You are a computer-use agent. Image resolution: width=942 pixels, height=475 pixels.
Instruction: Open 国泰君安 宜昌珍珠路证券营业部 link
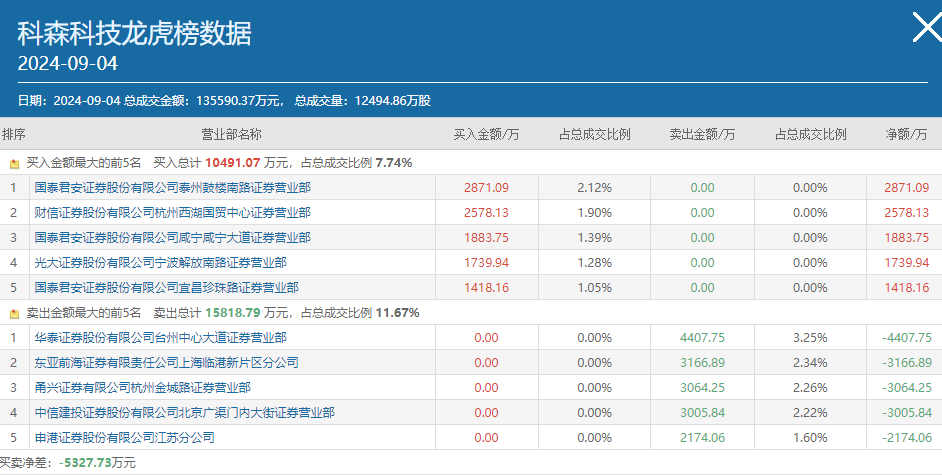pyautogui.click(x=166, y=288)
